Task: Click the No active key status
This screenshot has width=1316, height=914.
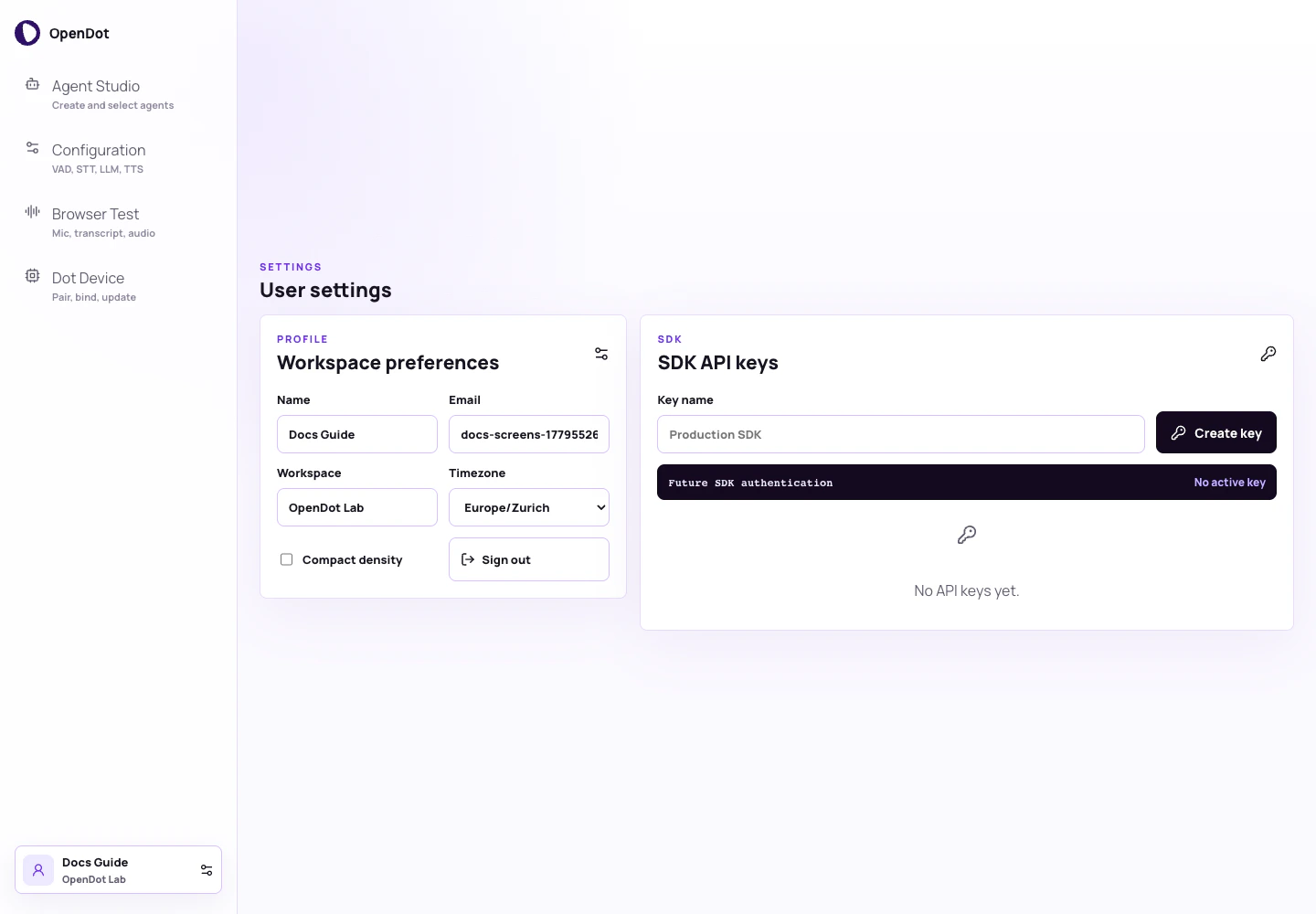Action: [x=1230, y=483]
